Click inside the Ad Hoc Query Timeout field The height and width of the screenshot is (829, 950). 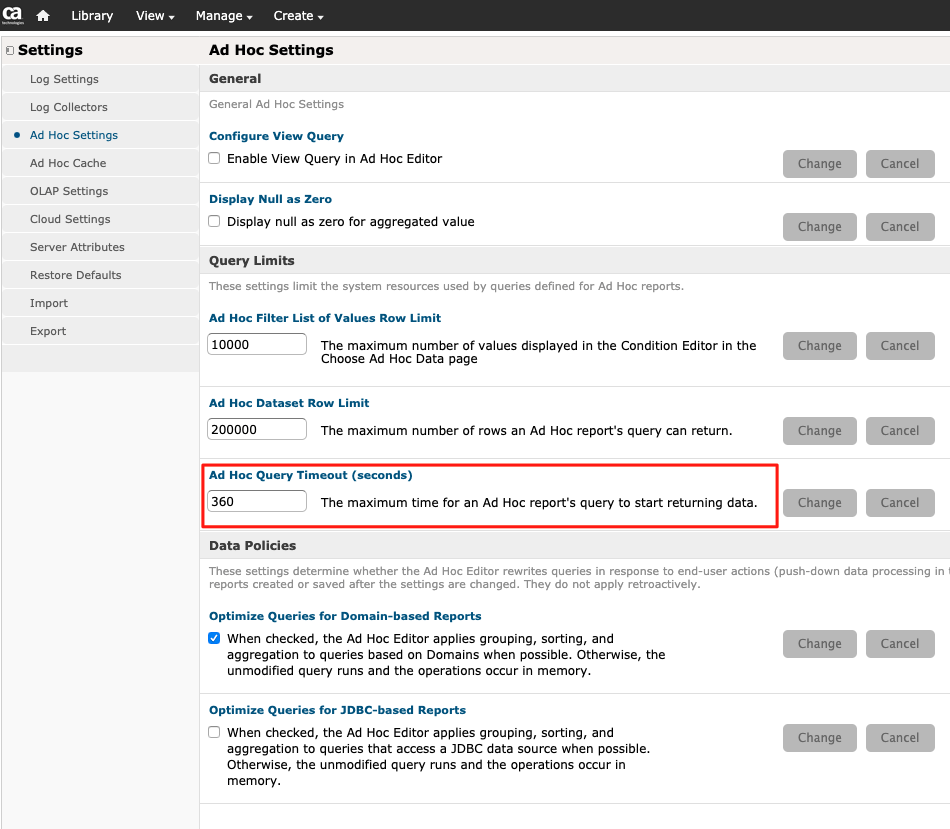point(256,501)
